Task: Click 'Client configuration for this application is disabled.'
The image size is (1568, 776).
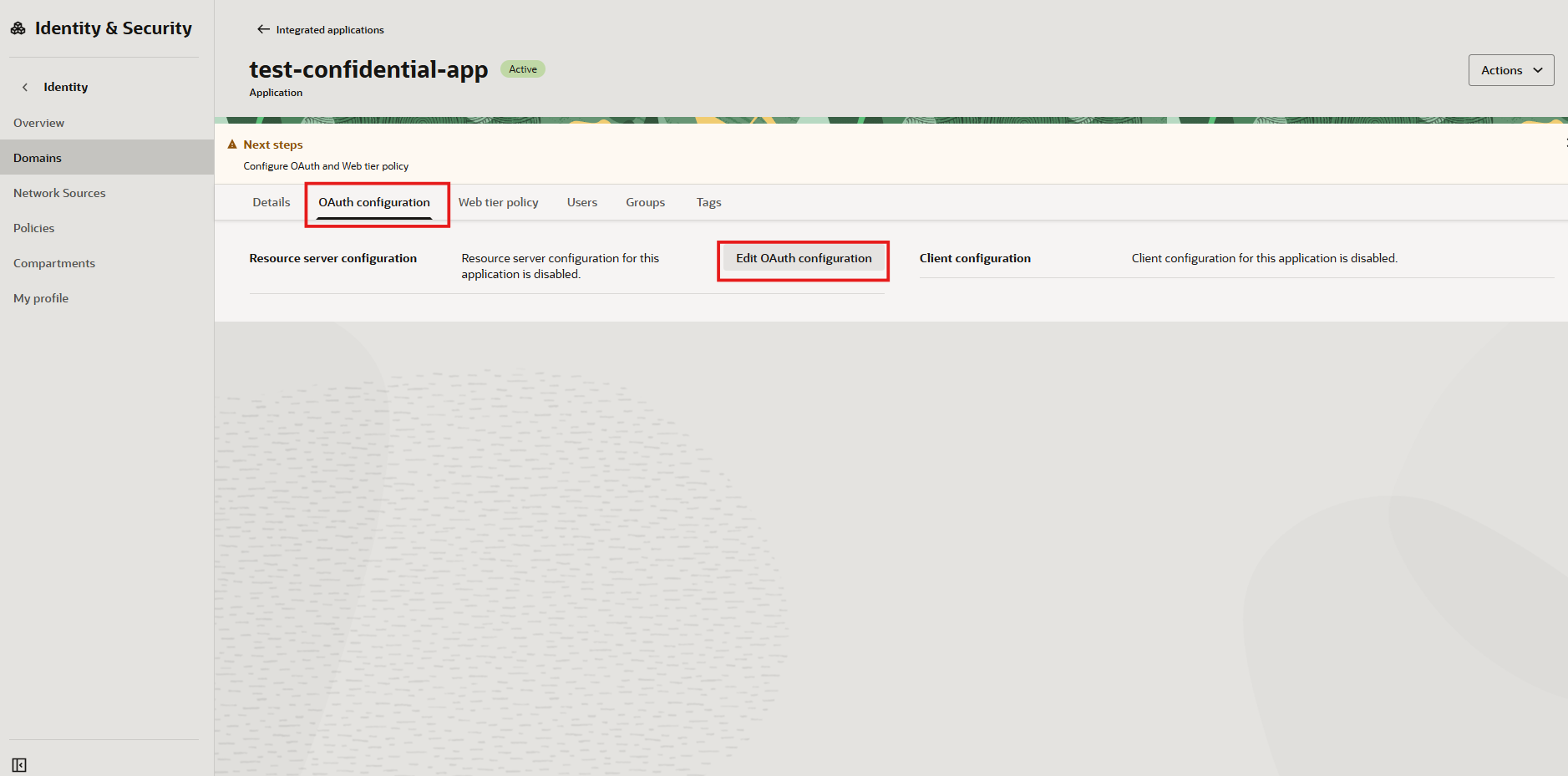Action: [1264, 258]
